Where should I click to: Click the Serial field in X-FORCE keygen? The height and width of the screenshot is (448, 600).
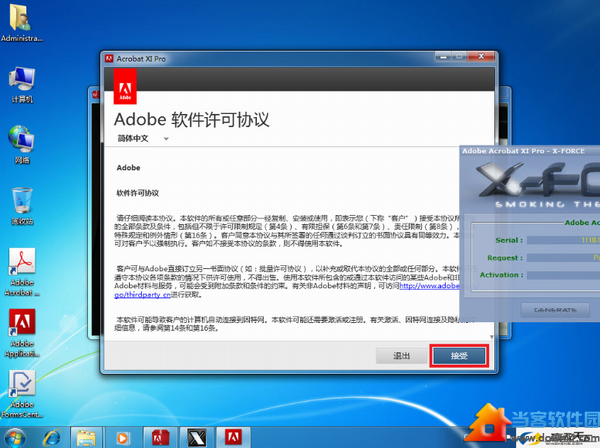(x=563, y=240)
